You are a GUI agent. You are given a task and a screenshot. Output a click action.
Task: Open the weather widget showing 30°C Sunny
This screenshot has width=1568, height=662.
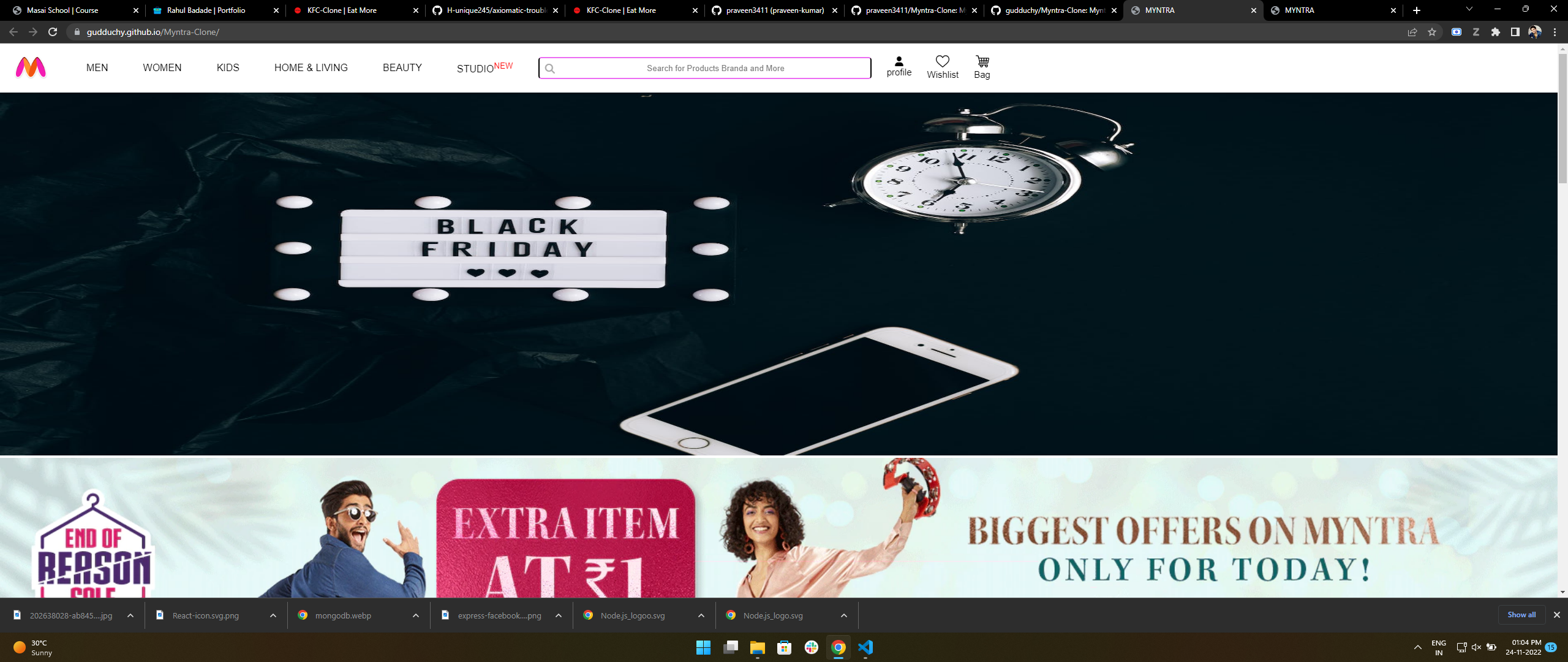(x=32, y=647)
